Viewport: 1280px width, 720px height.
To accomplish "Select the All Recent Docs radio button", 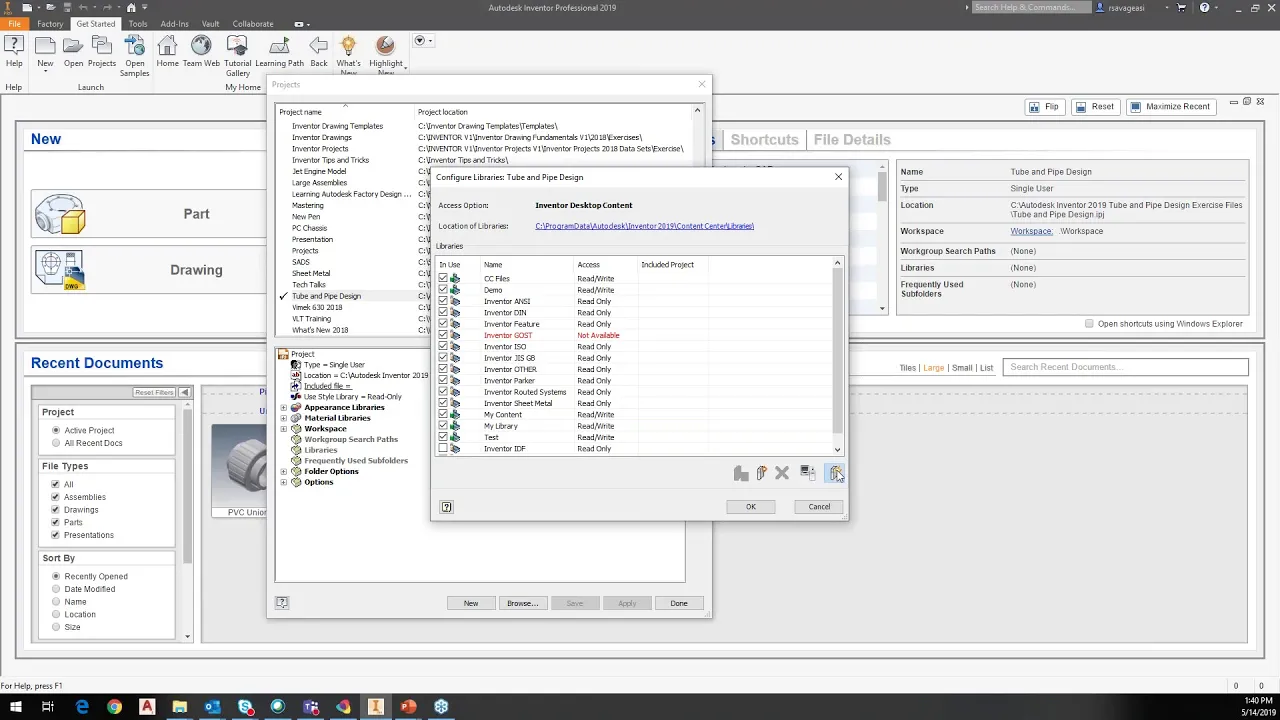I will point(56,443).
